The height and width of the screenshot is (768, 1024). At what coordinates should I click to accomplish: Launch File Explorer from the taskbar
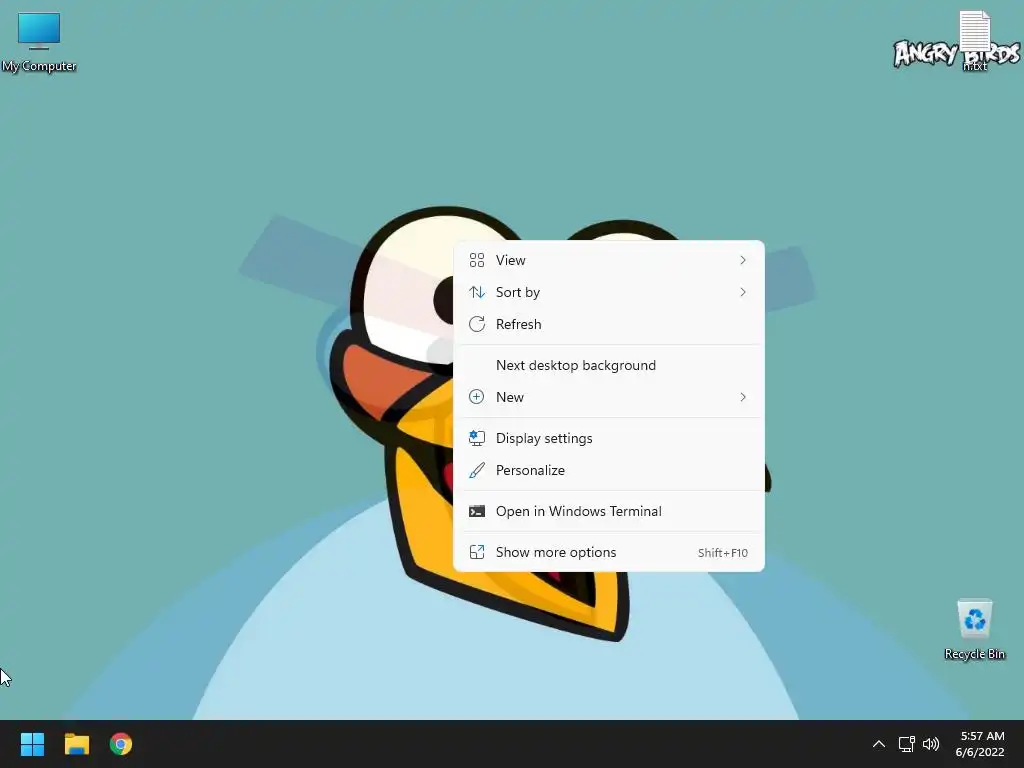(76, 744)
